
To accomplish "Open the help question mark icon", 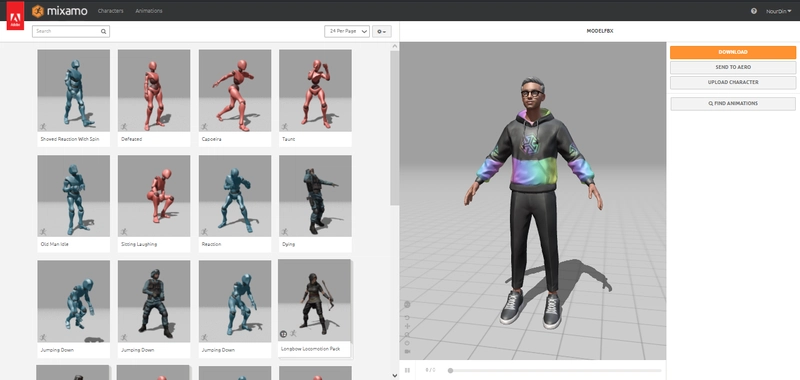I will pos(754,11).
